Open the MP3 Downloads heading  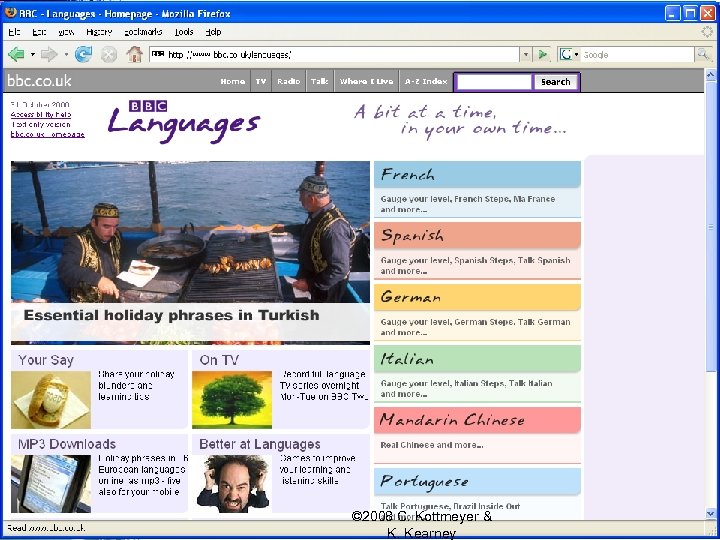[67, 444]
